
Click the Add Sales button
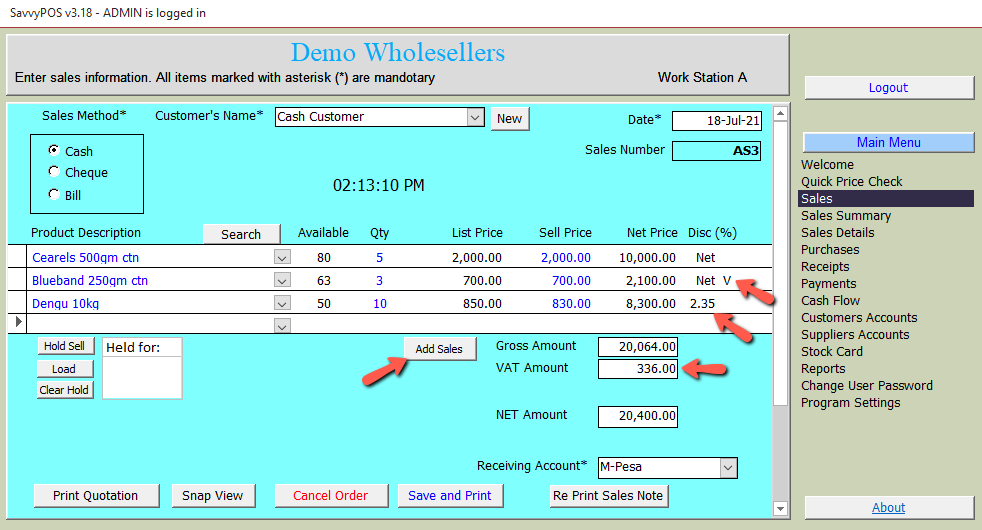(x=439, y=349)
